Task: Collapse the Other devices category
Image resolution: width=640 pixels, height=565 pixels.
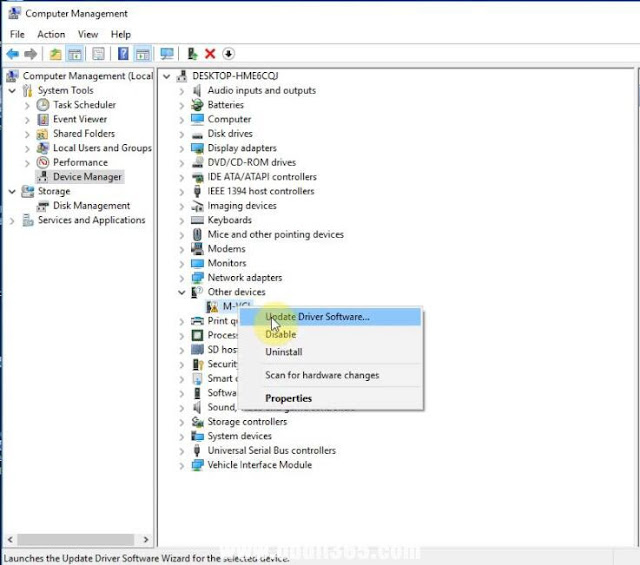Action: point(182,292)
